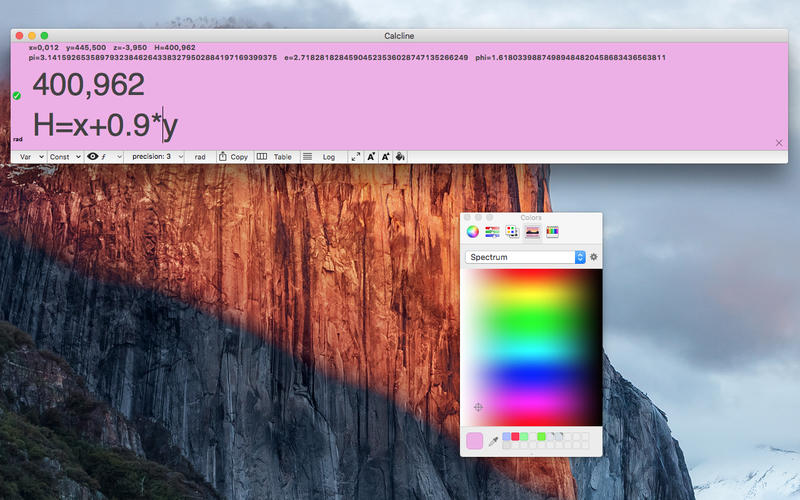Click the red saved color swatch
This screenshot has width=800, height=500.
coord(515,436)
